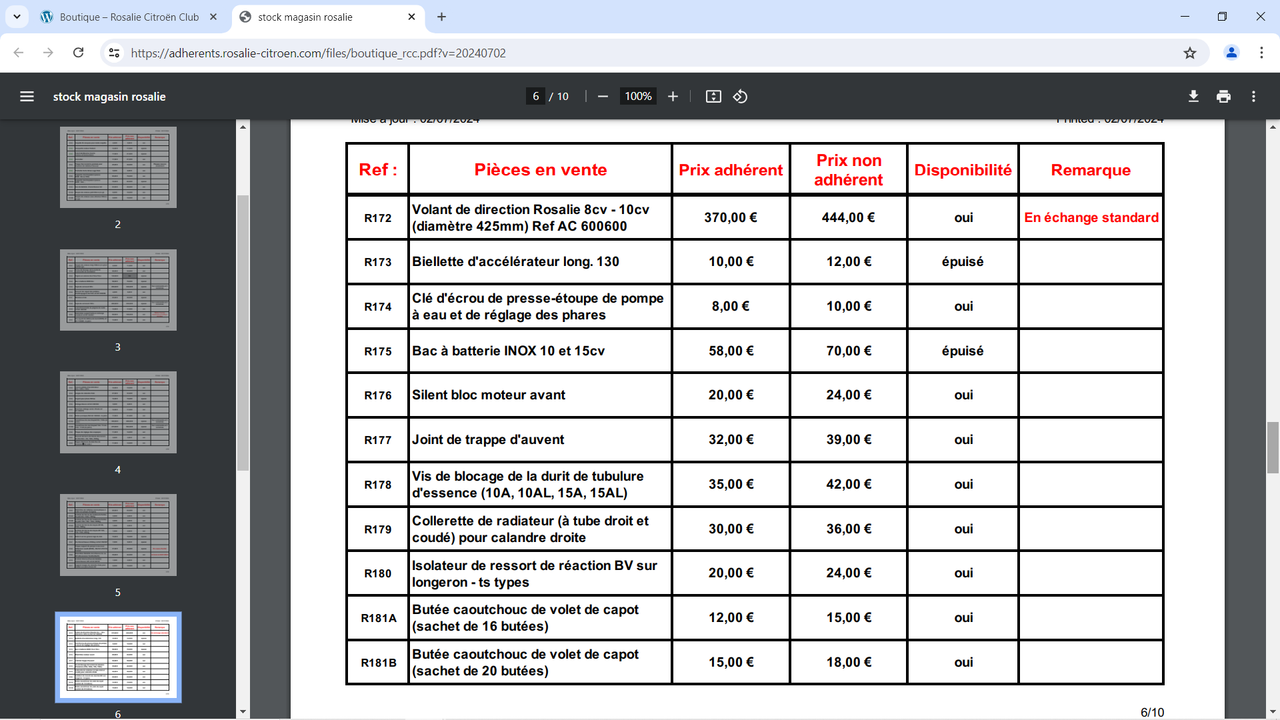Click the 444,00 € price cell
The width and height of the screenshot is (1280, 720).
click(x=849, y=218)
